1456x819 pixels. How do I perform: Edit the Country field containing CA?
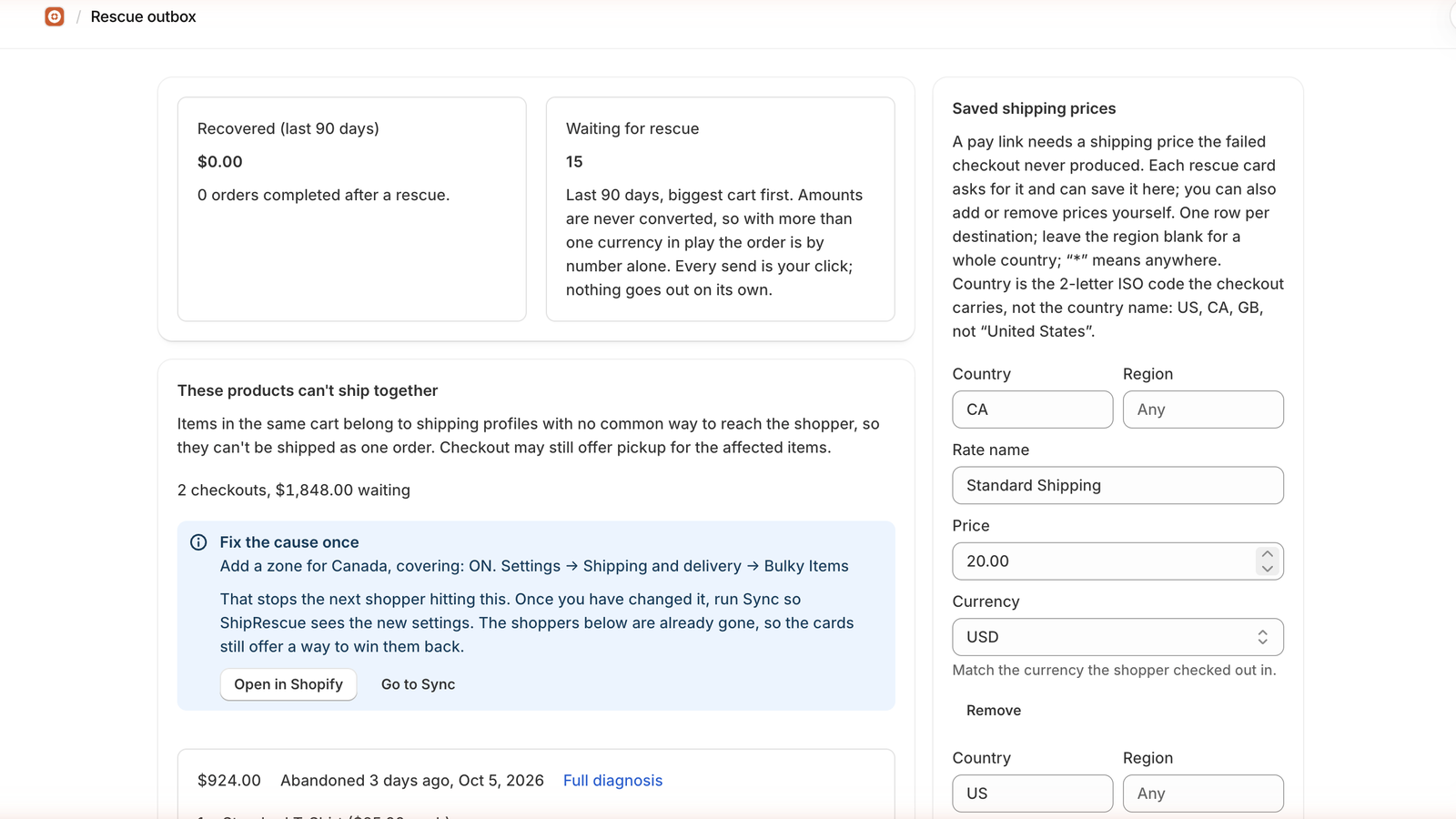(x=1032, y=409)
